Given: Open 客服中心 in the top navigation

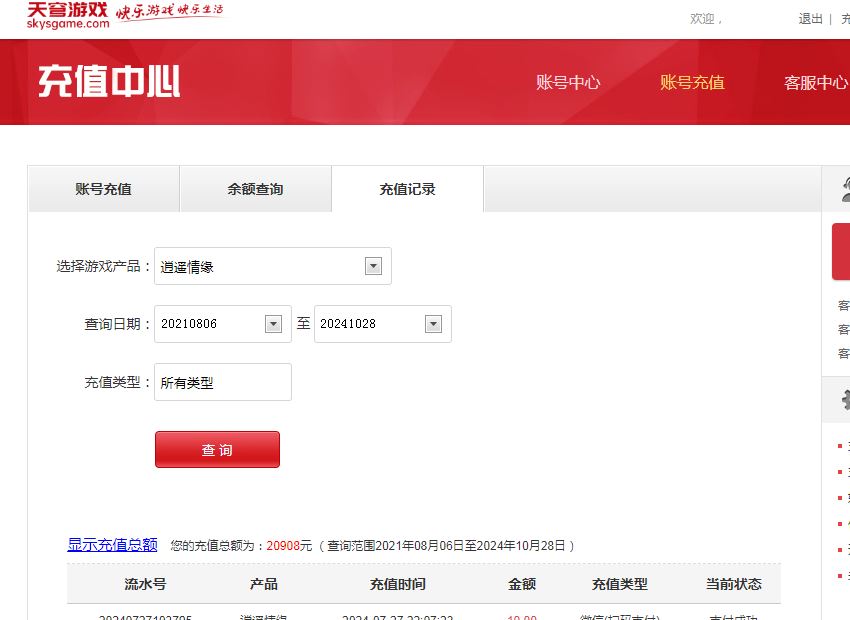Looking at the screenshot, I should (x=815, y=83).
